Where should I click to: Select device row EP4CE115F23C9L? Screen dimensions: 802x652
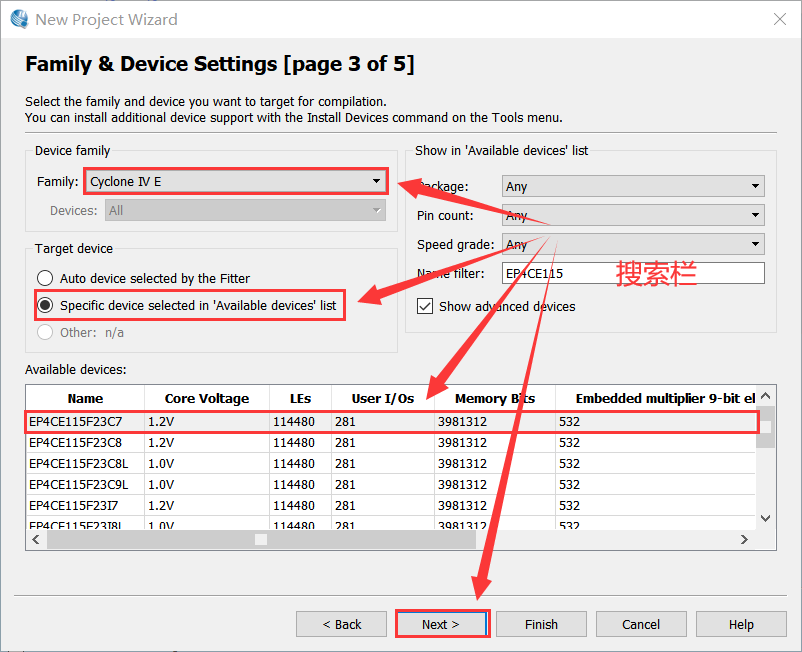click(x=391, y=484)
